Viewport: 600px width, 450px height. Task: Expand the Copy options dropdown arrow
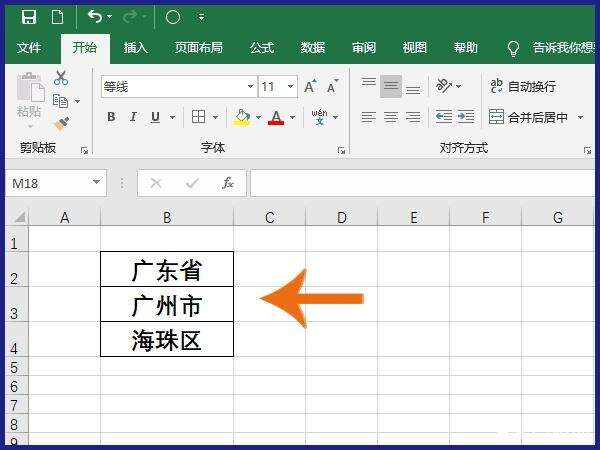(77, 101)
